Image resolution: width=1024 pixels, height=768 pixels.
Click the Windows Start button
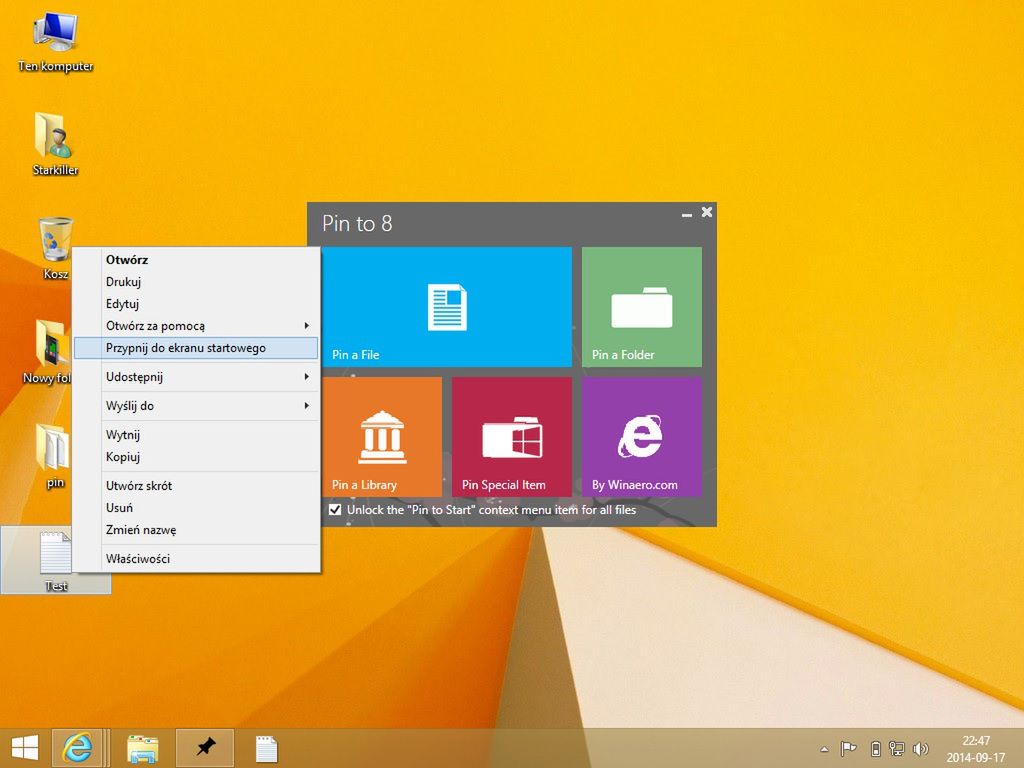25,747
